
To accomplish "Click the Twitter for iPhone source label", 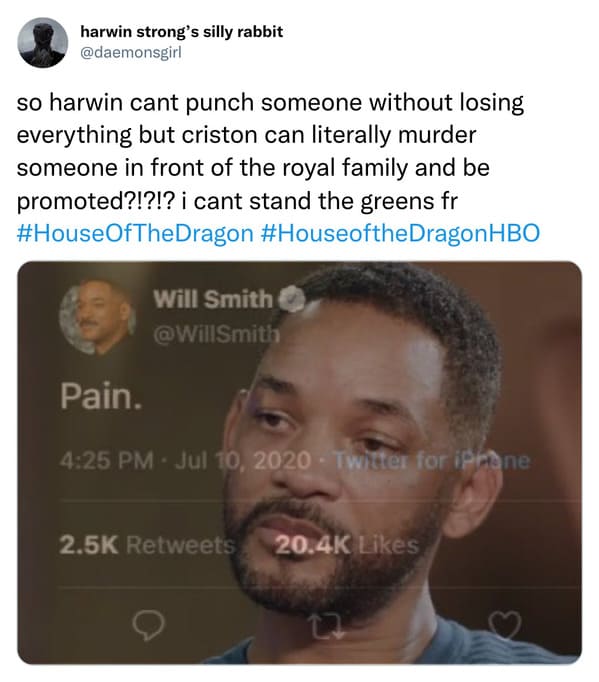I will [x=432, y=461].
